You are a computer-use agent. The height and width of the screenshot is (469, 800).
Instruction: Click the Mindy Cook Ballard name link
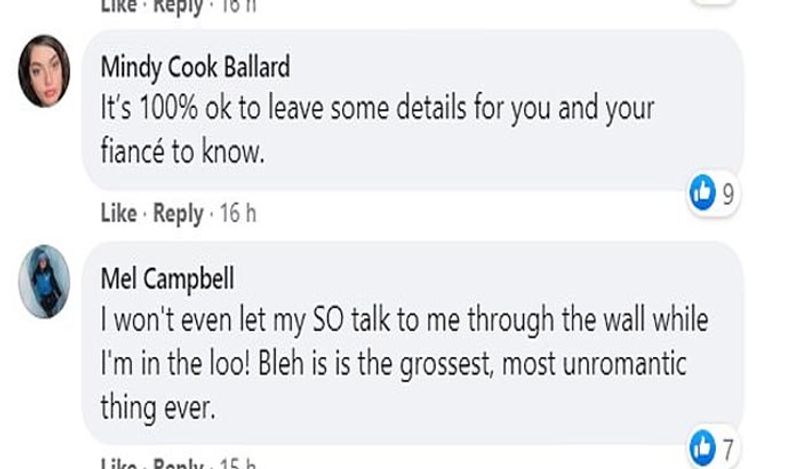(195, 67)
